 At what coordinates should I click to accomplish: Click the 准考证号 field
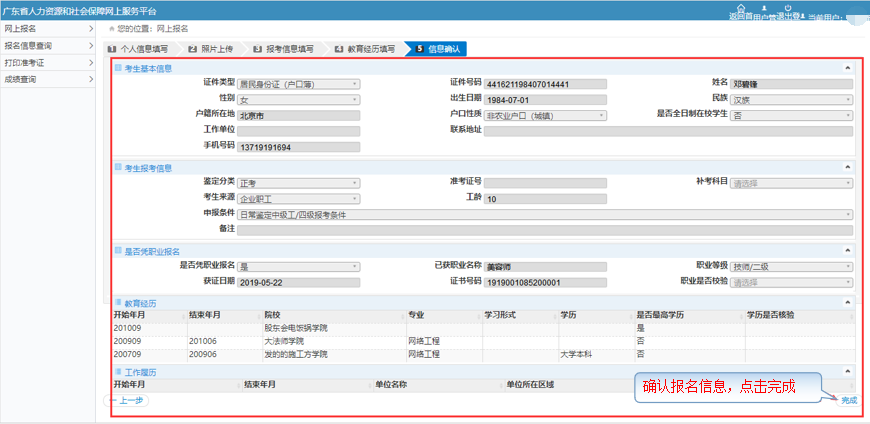point(545,183)
